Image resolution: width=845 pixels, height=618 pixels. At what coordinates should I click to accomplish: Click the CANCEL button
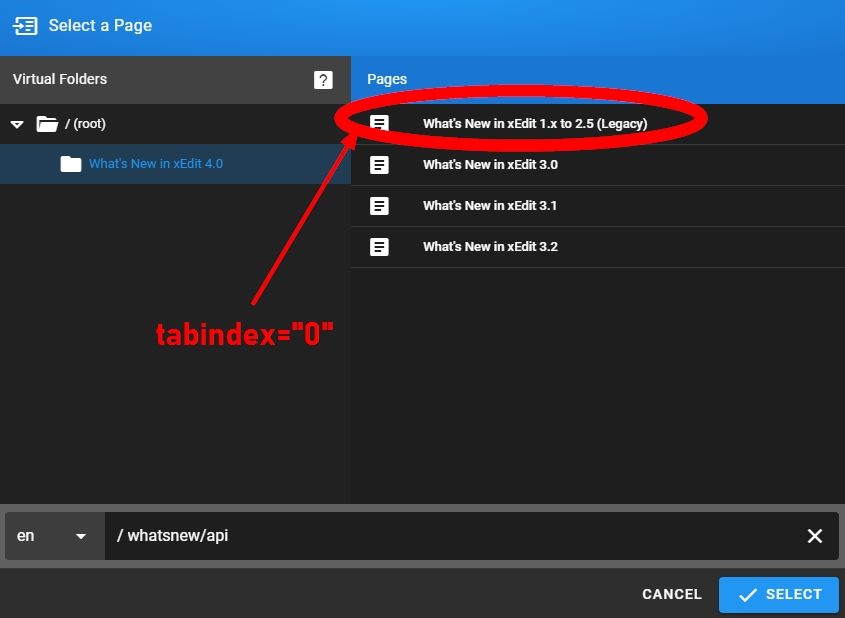click(x=672, y=594)
